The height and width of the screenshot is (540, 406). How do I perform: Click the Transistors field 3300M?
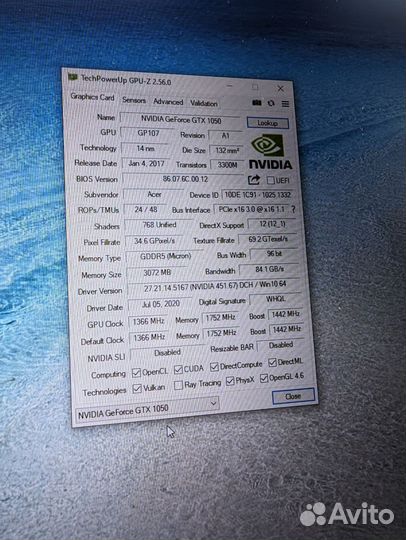pos(227,165)
